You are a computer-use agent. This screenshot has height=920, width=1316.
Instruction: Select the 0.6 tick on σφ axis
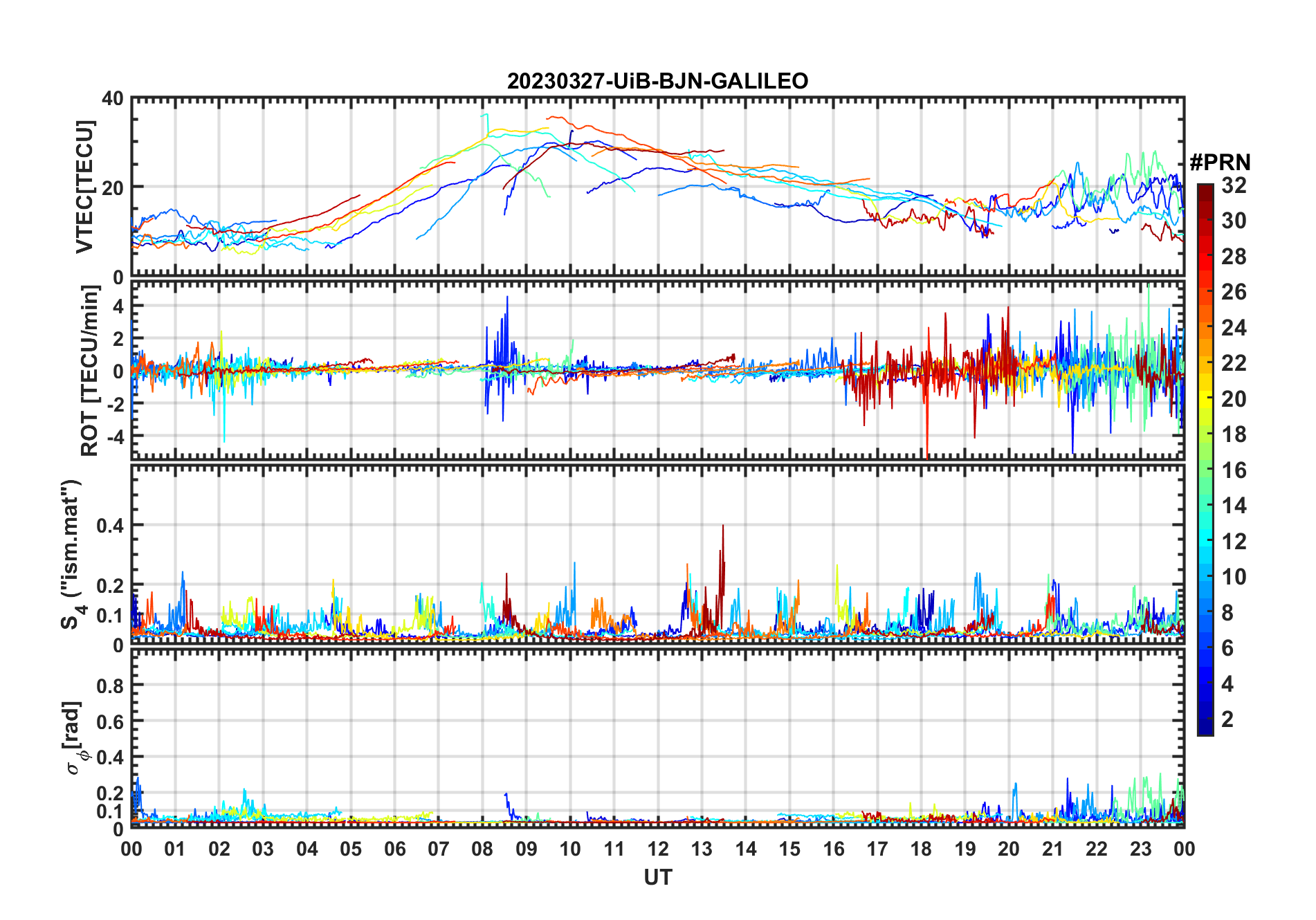[x=111, y=721]
